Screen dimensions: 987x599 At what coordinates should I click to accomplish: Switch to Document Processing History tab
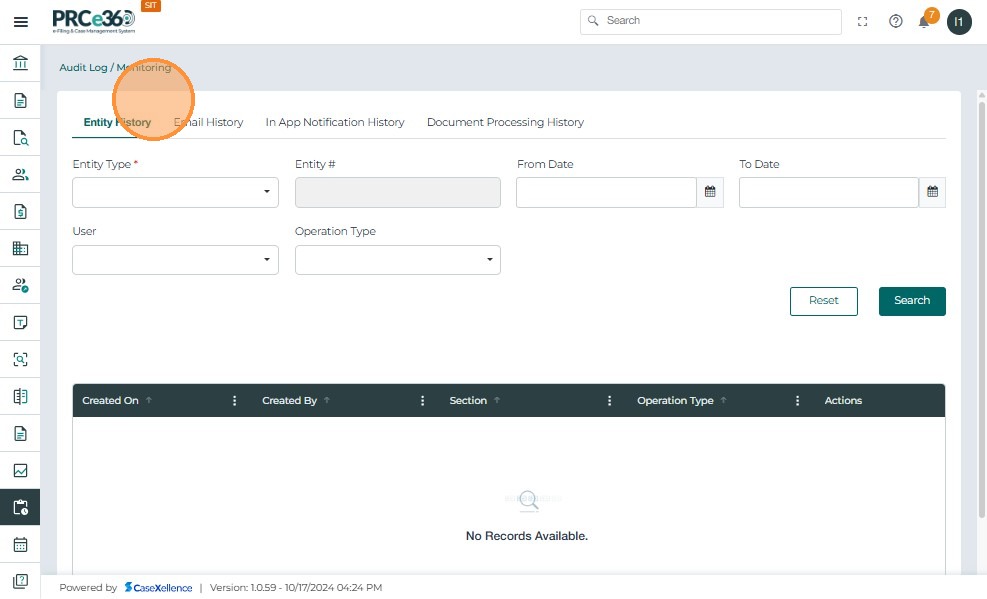coord(505,122)
